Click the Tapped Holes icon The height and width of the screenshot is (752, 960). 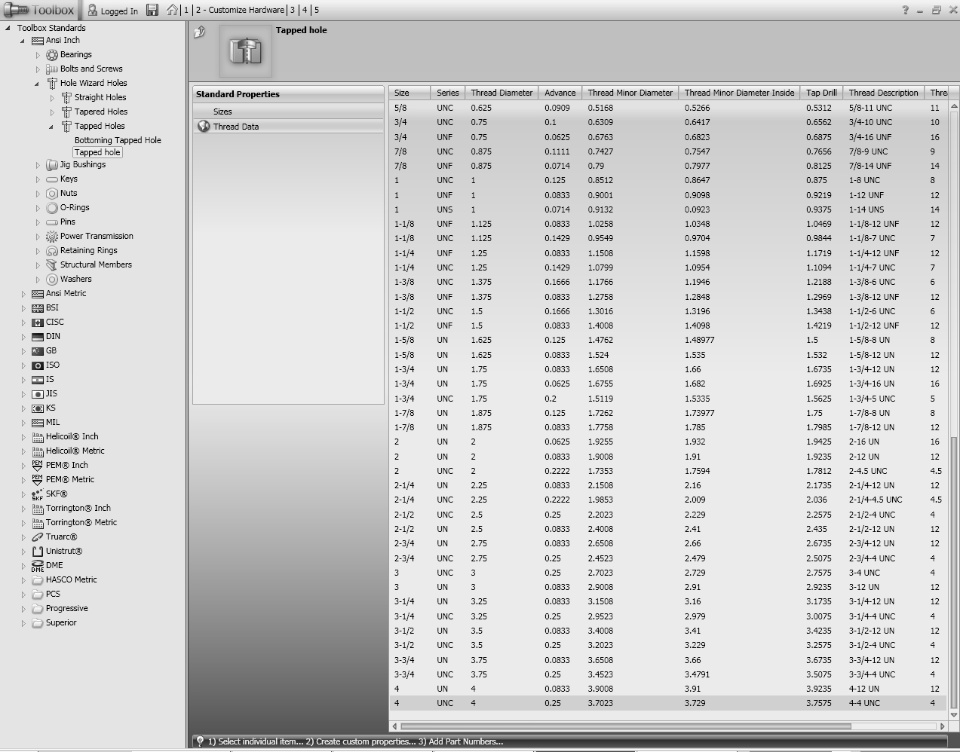click(x=67, y=126)
